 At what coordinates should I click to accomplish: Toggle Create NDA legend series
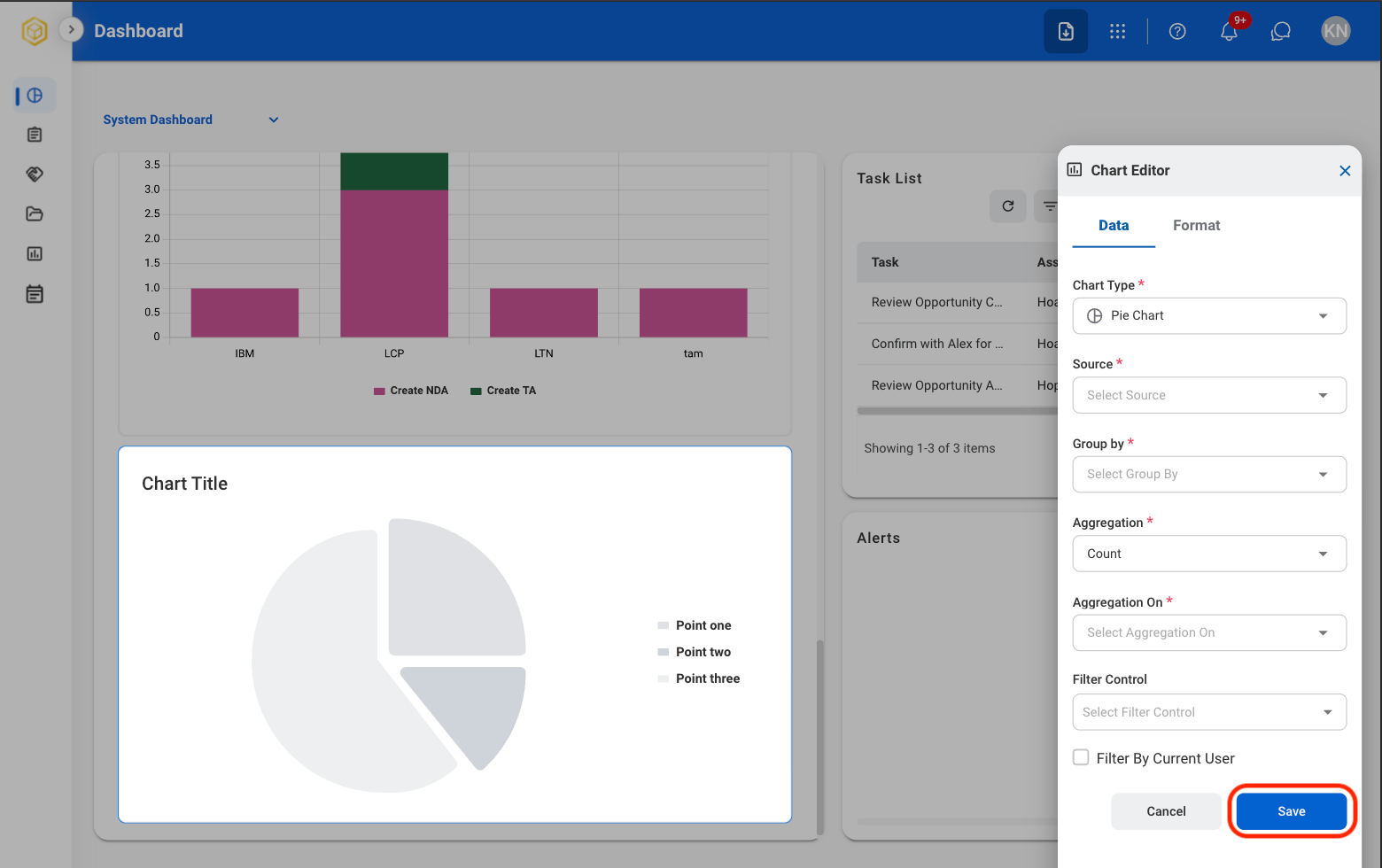[411, 391]
